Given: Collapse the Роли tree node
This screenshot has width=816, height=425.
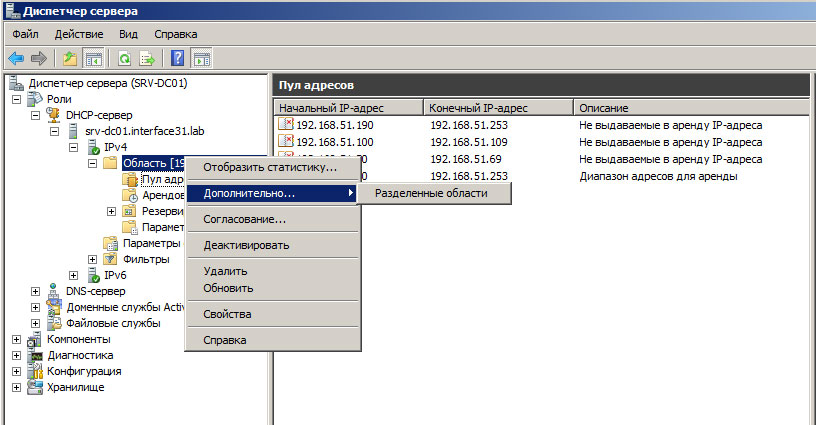Looking at the screenshot, I should pyautogui.click(x=17, y=99).
